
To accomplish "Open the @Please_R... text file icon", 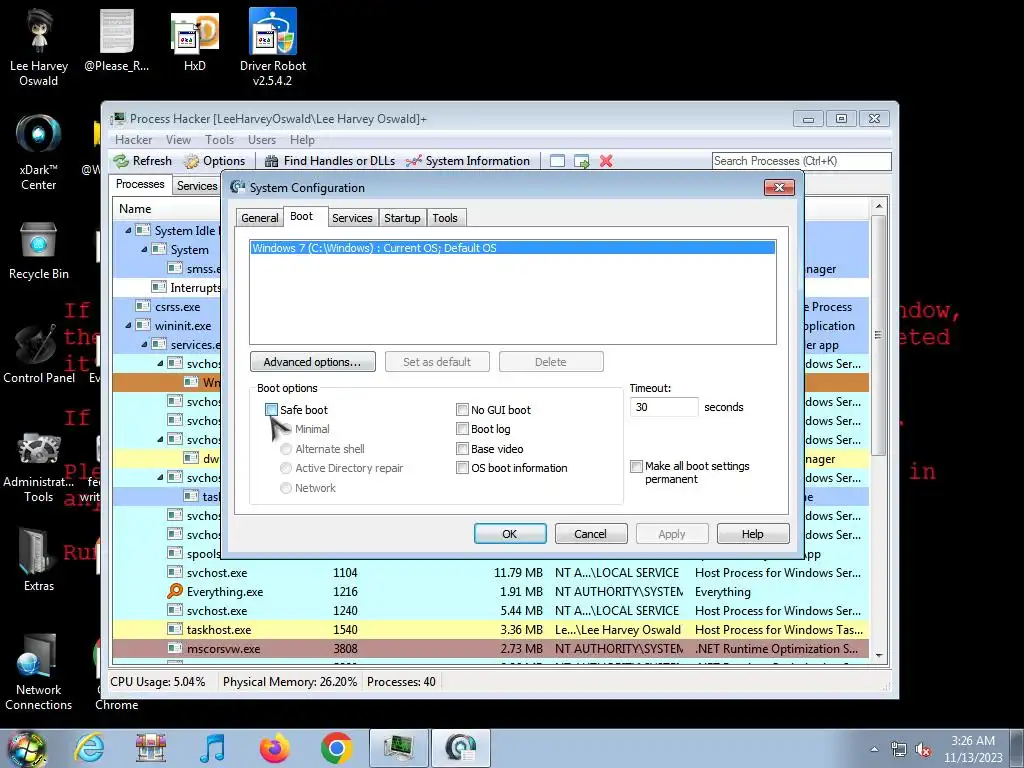I will click(x=116, y=40).
